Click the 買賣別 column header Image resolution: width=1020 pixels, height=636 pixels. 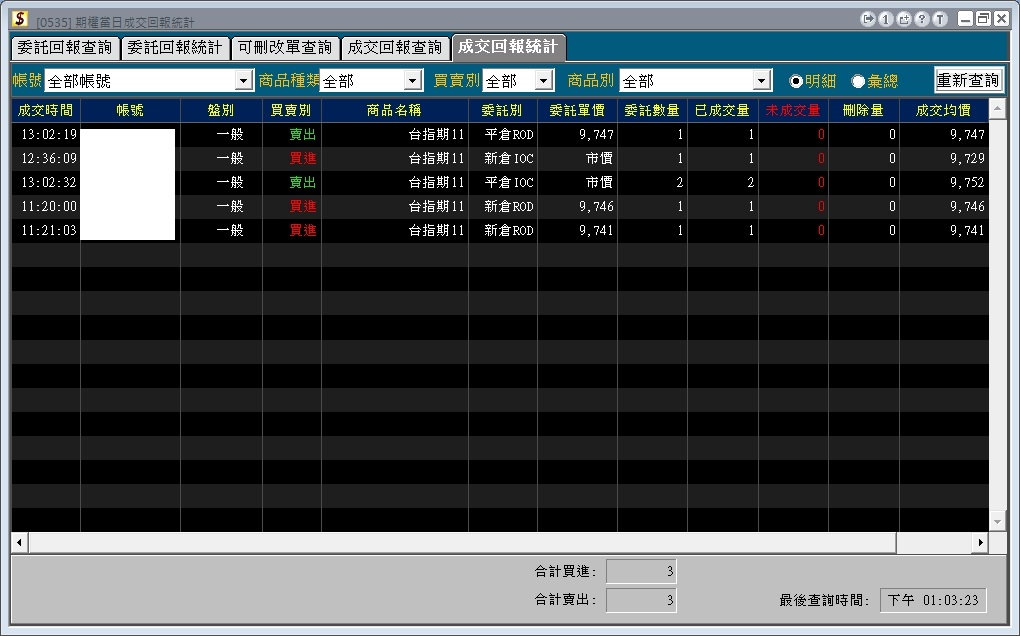(x=291, y=111)
